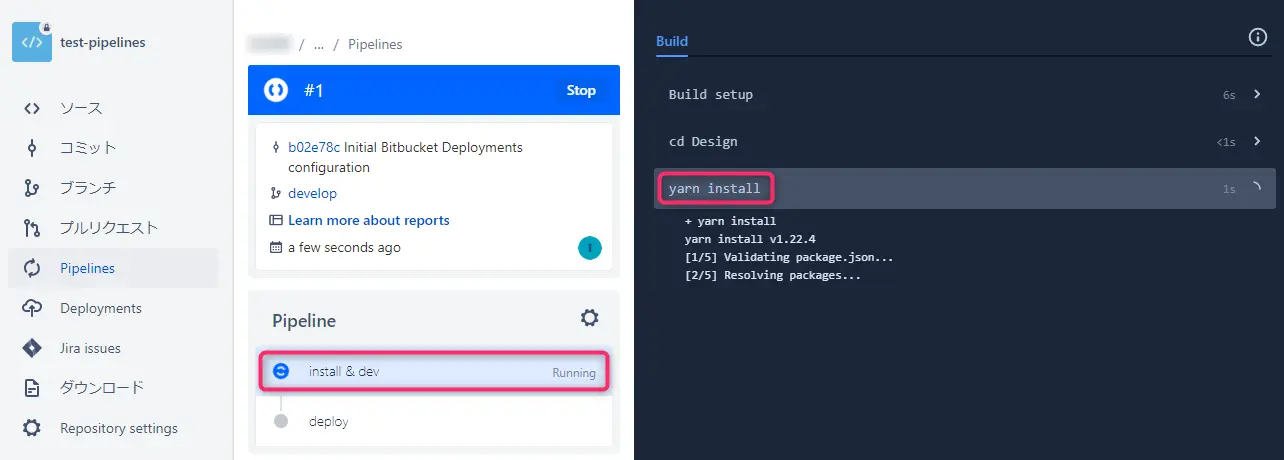
Task: Click the Downloads document icon
Action: pos(32,388)
